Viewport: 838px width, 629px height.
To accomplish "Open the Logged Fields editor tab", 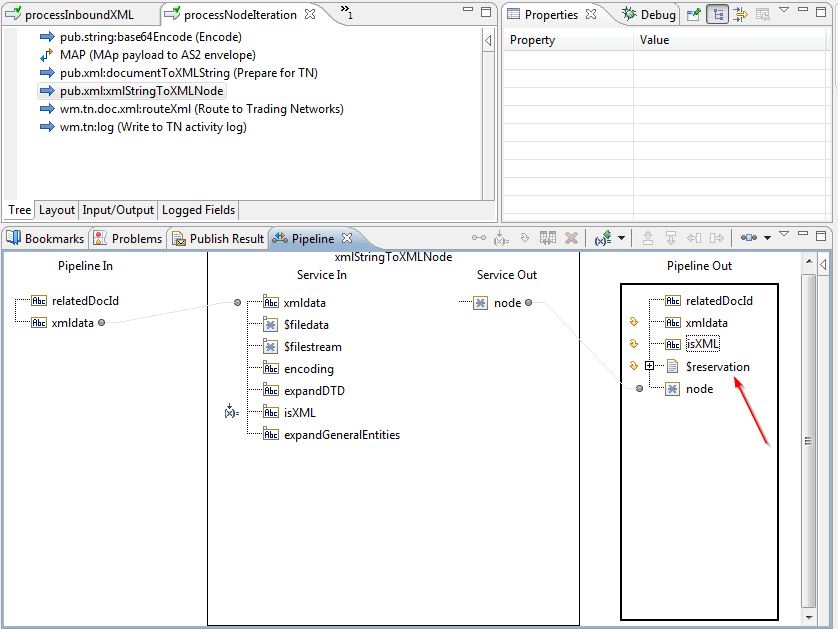I will 198,210.
